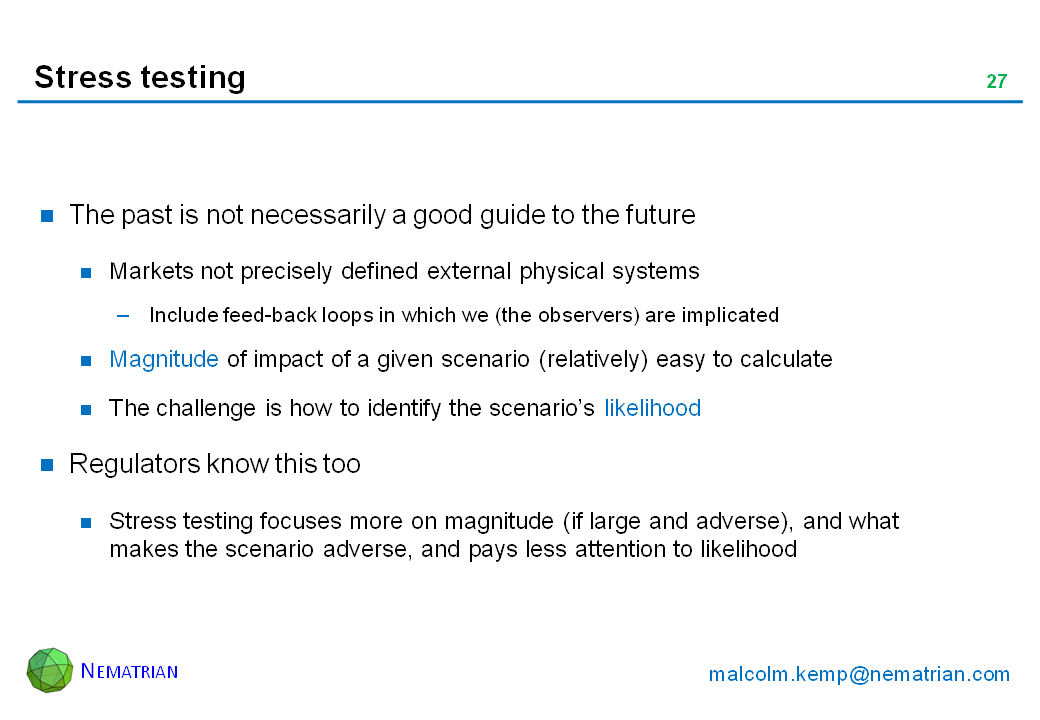Click the dash marker before "Include feed-back loops"
Screen dimensions: 1040x720
click(123, 316)
